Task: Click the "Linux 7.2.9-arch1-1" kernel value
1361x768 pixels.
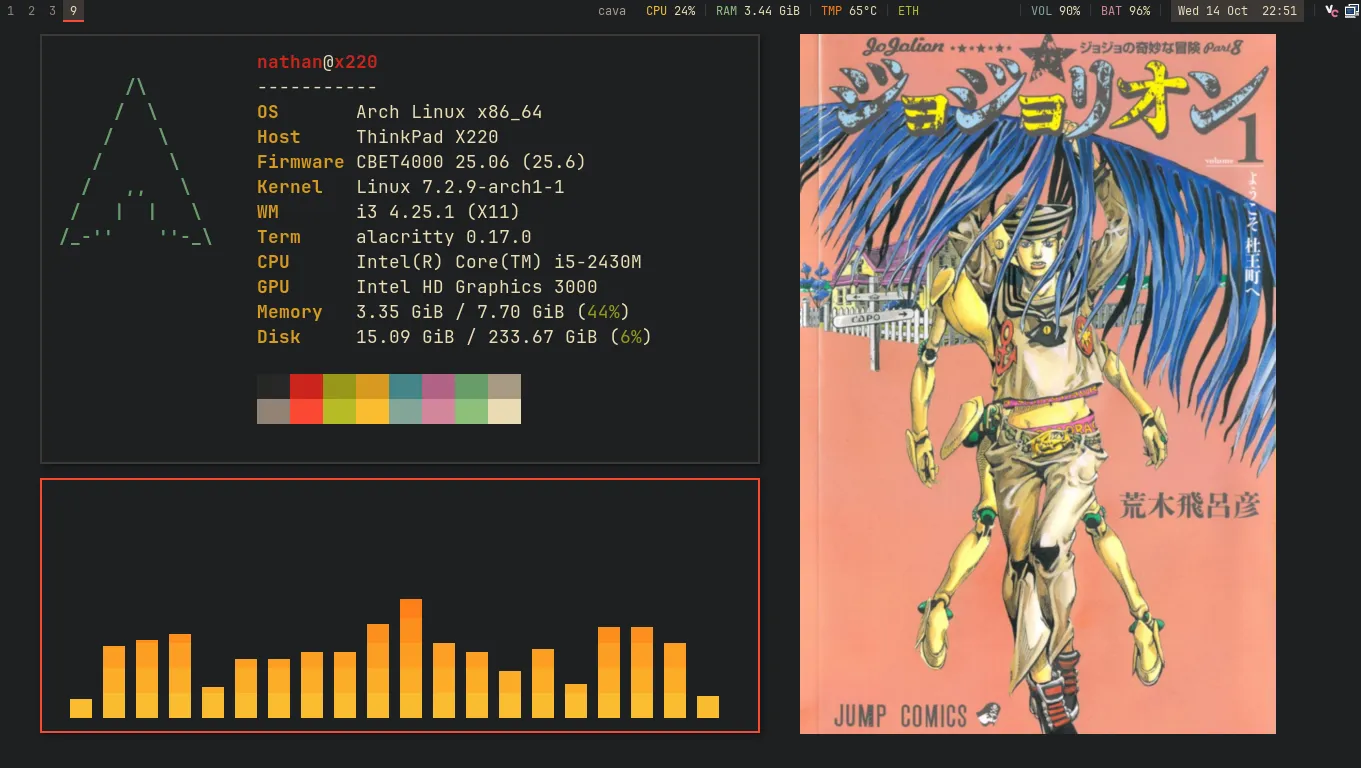Action: pos(460,187)
